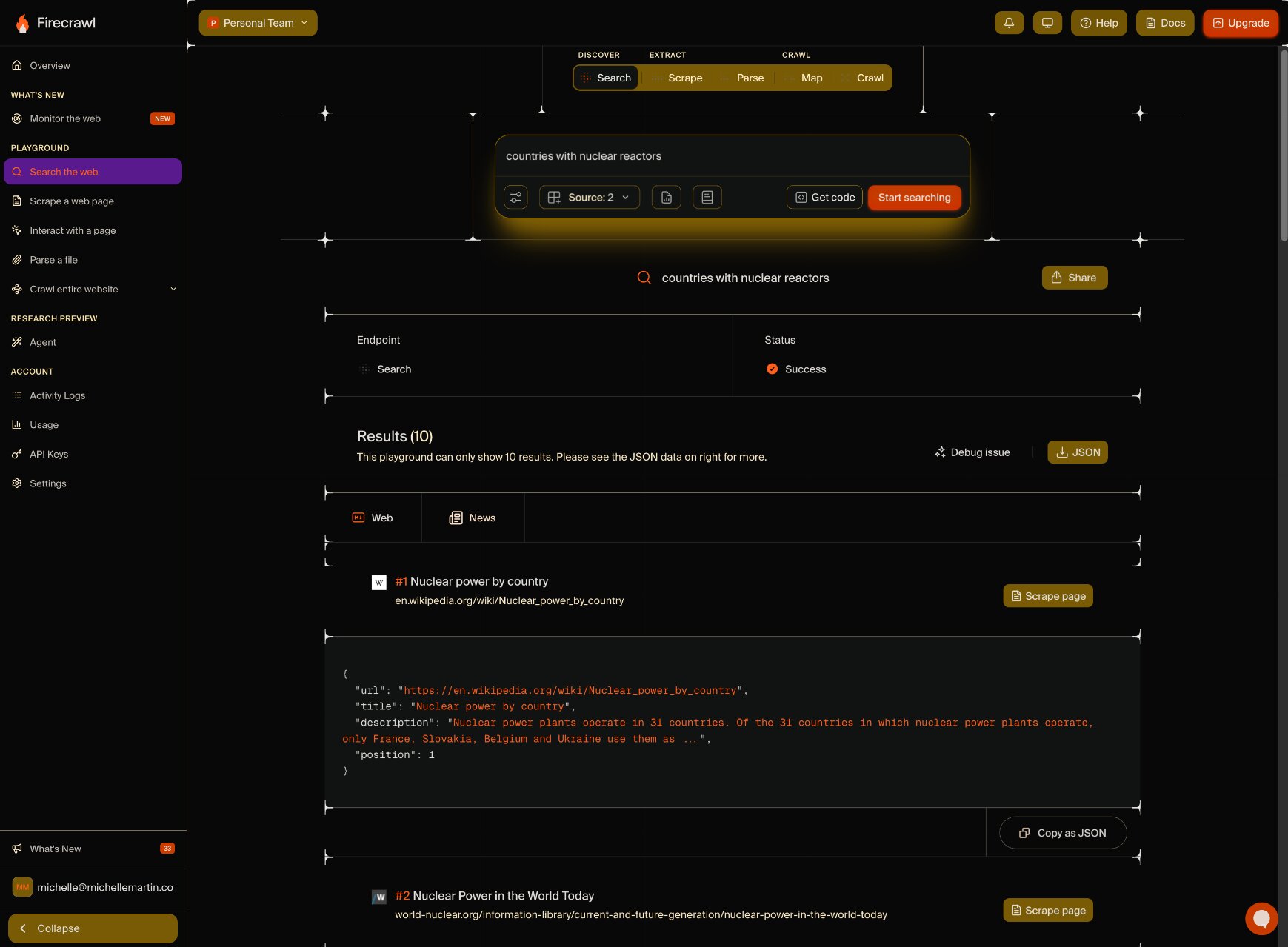Open Parse a file

93,260
